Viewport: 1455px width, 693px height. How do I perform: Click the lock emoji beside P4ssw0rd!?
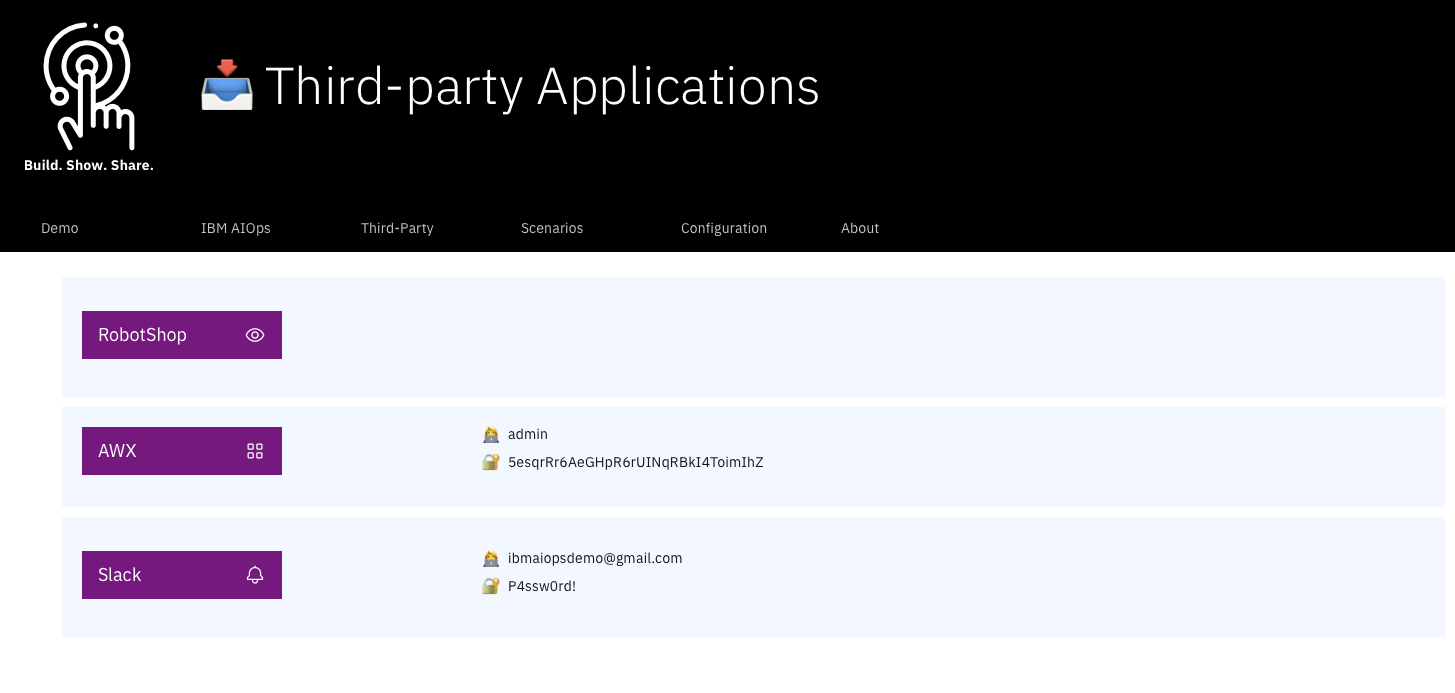click(x=491, y=586)
